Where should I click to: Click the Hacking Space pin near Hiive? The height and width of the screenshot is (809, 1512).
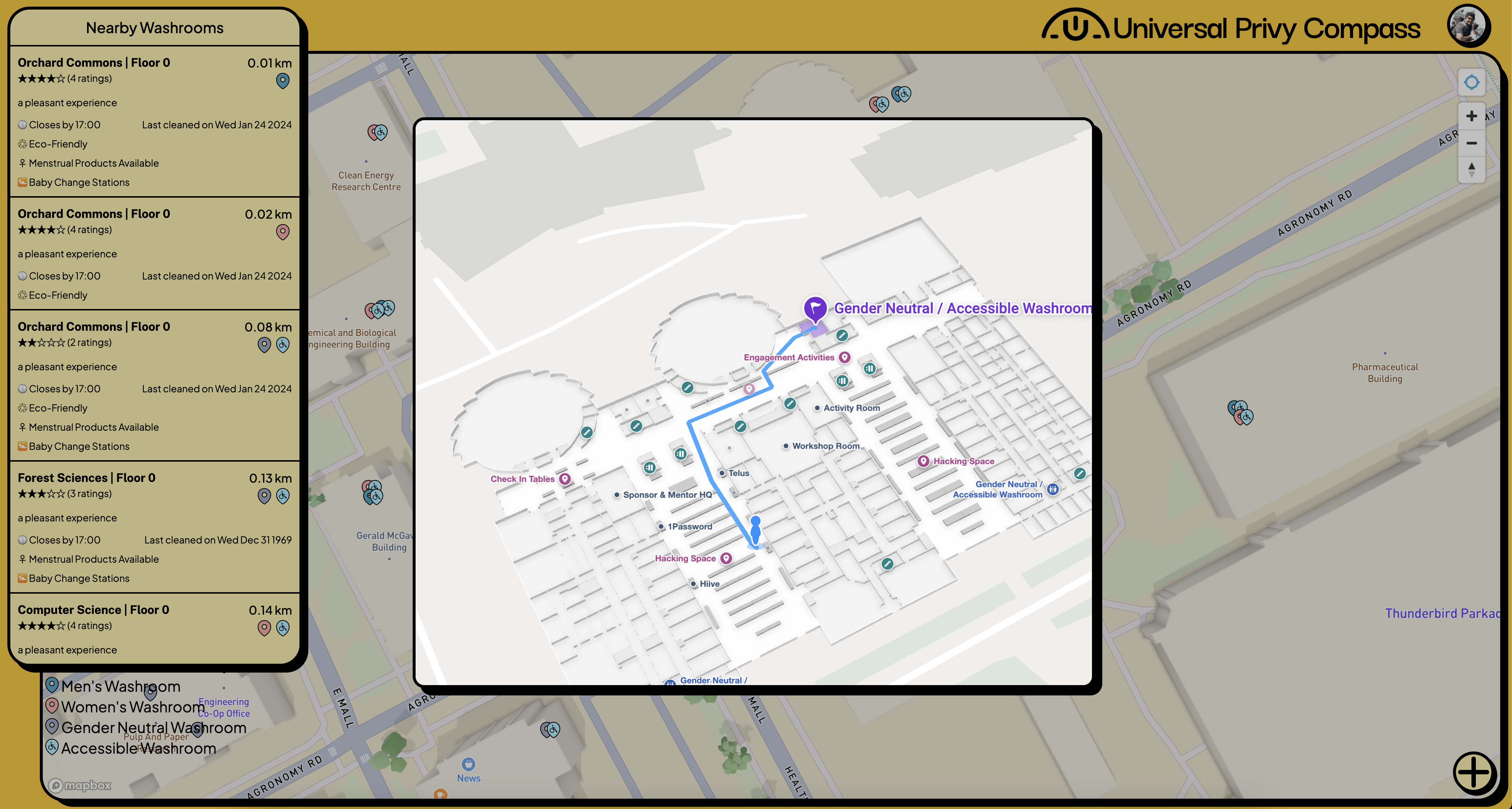(726, 558)
